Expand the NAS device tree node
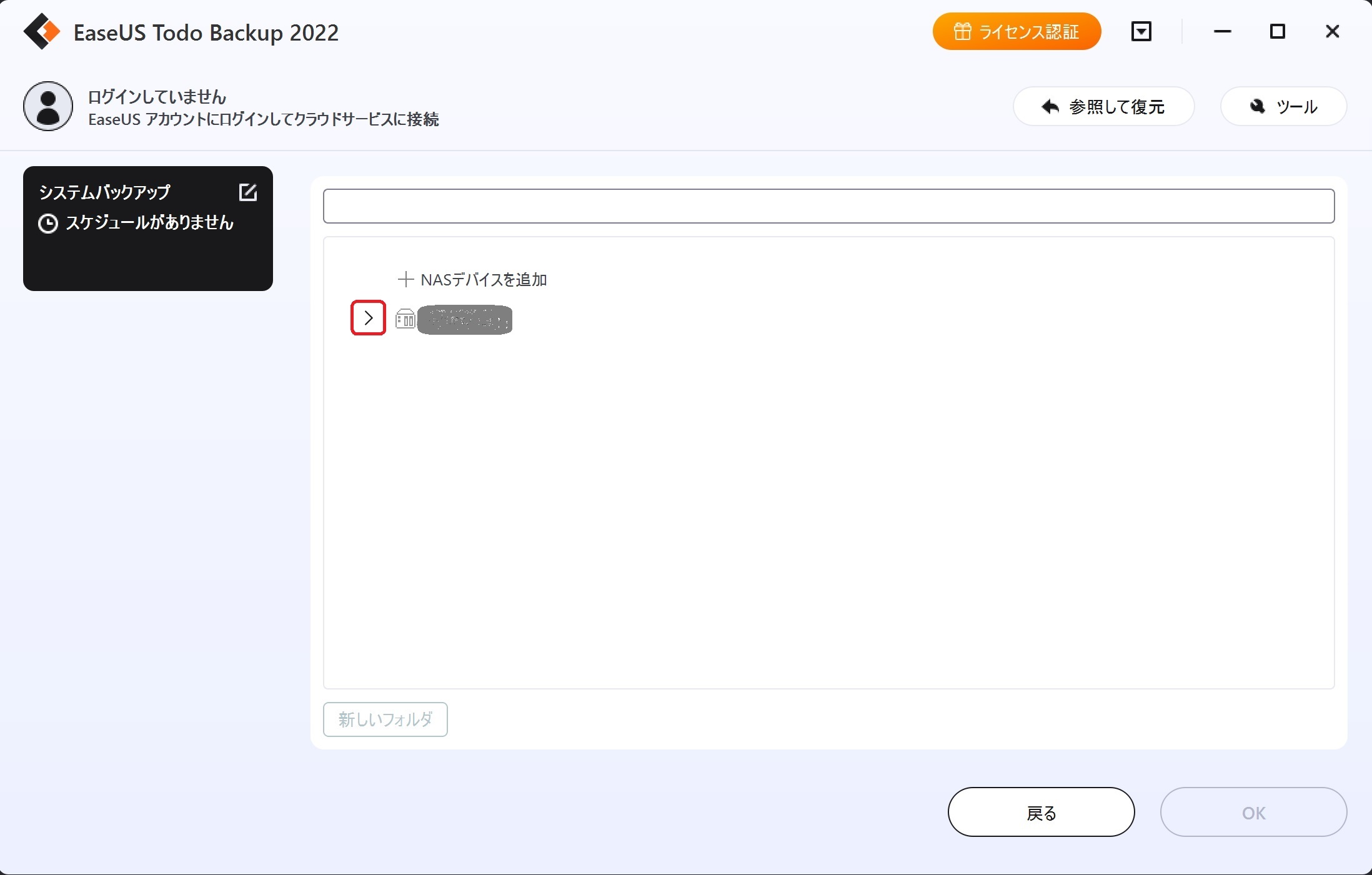 point(368,318)
